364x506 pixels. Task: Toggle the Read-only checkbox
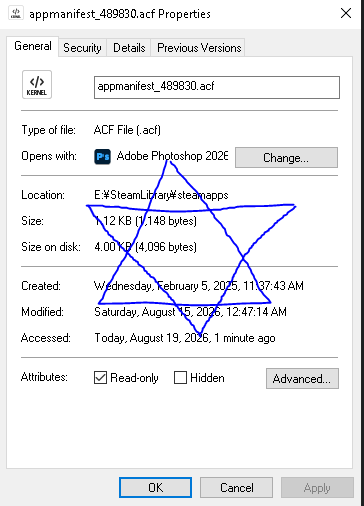(x=100, y=378)
